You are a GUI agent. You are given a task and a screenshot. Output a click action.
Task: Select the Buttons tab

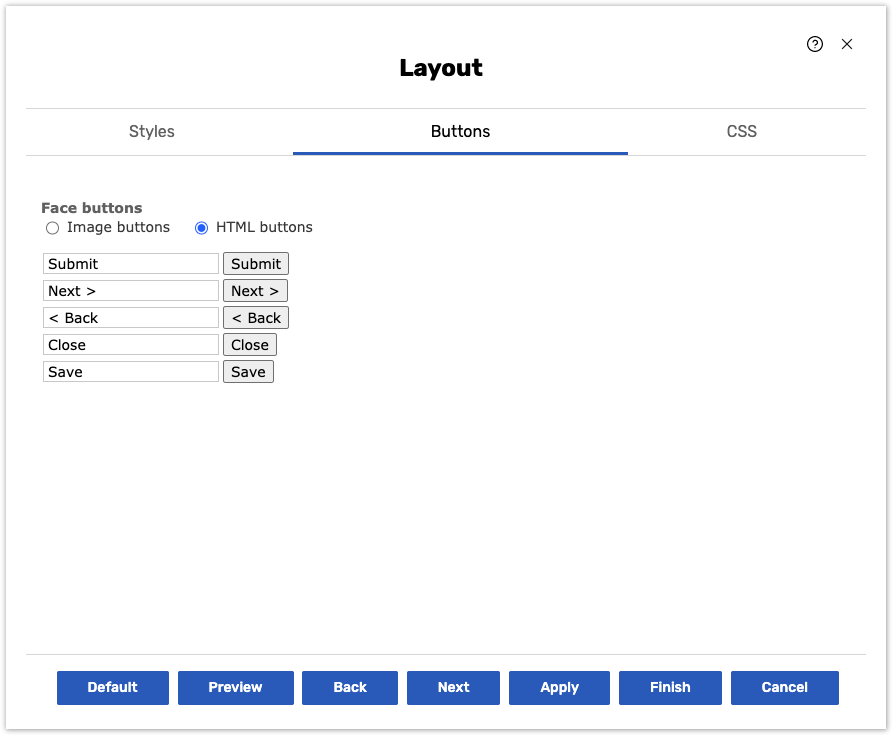(x=460, y=131)
